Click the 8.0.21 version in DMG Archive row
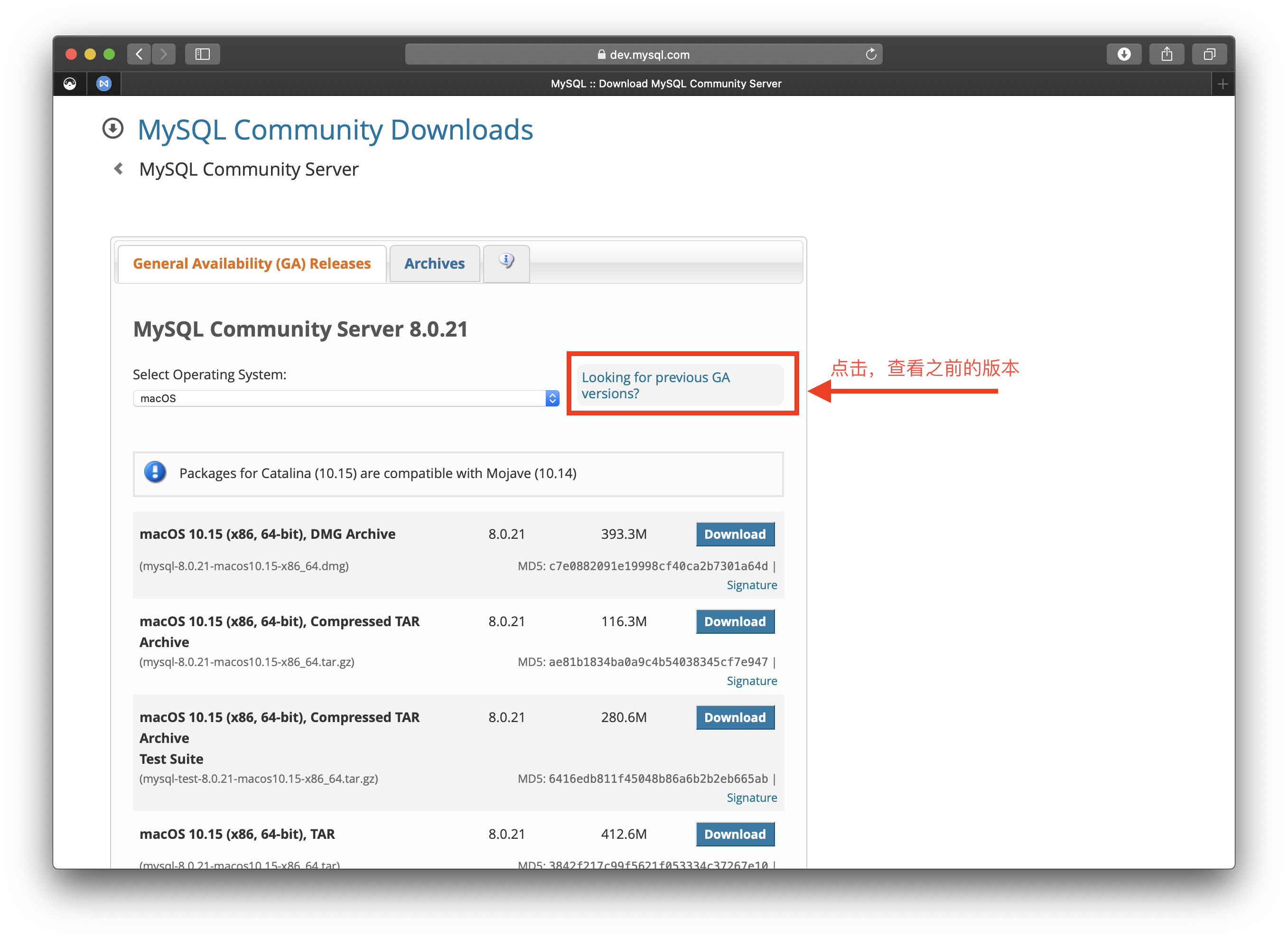Viewport: 1288px width, 939px height. click(506, 534)
